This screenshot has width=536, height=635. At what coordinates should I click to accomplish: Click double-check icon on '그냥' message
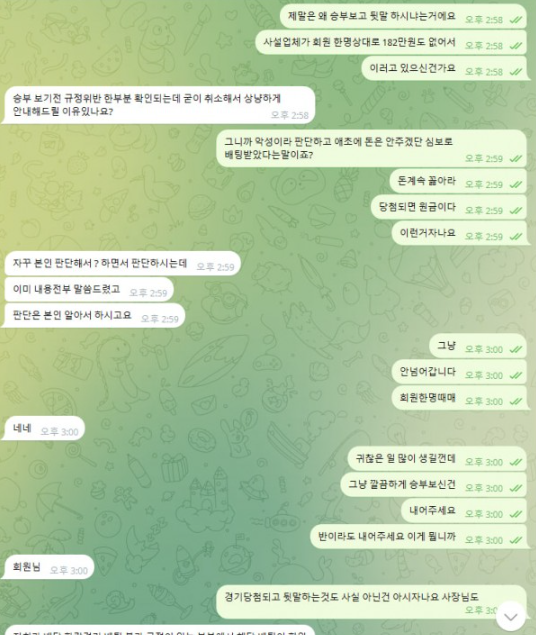pyautogui.click(x=515, y=349)
